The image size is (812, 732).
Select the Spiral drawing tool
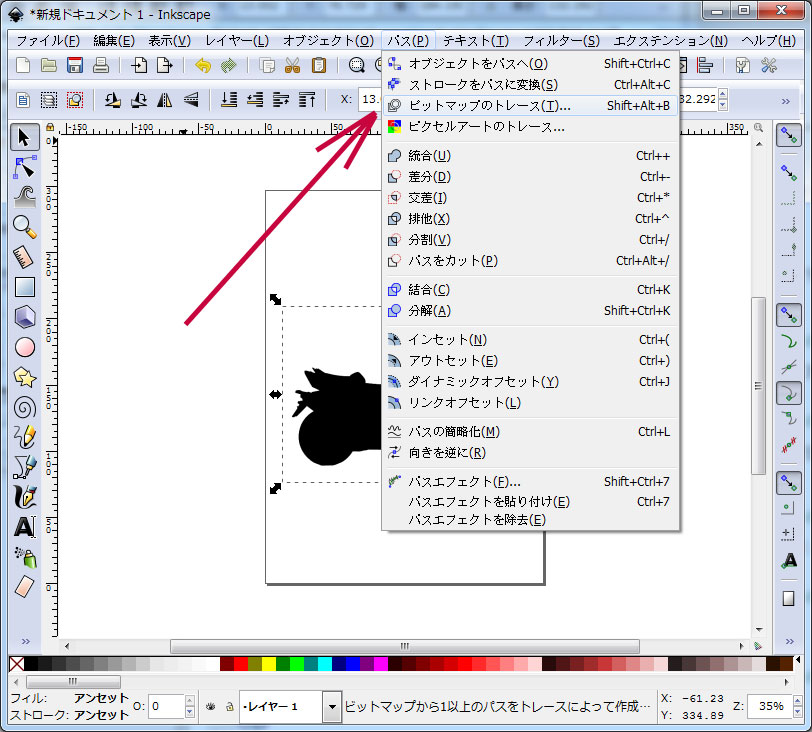click(x=25, y=407)
